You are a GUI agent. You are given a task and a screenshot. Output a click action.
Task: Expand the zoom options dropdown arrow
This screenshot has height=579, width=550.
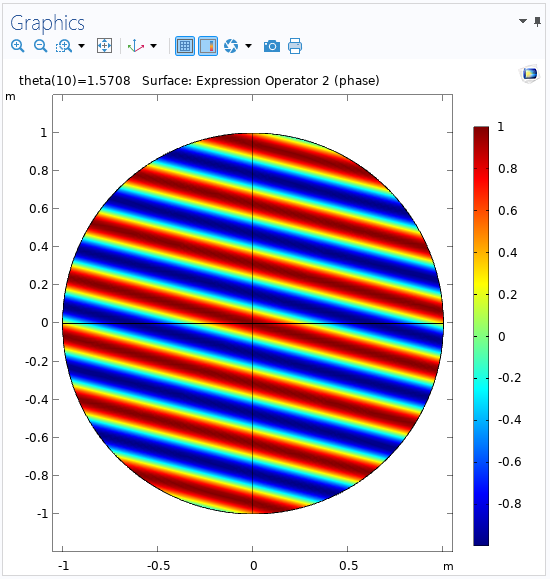point(82,46)
